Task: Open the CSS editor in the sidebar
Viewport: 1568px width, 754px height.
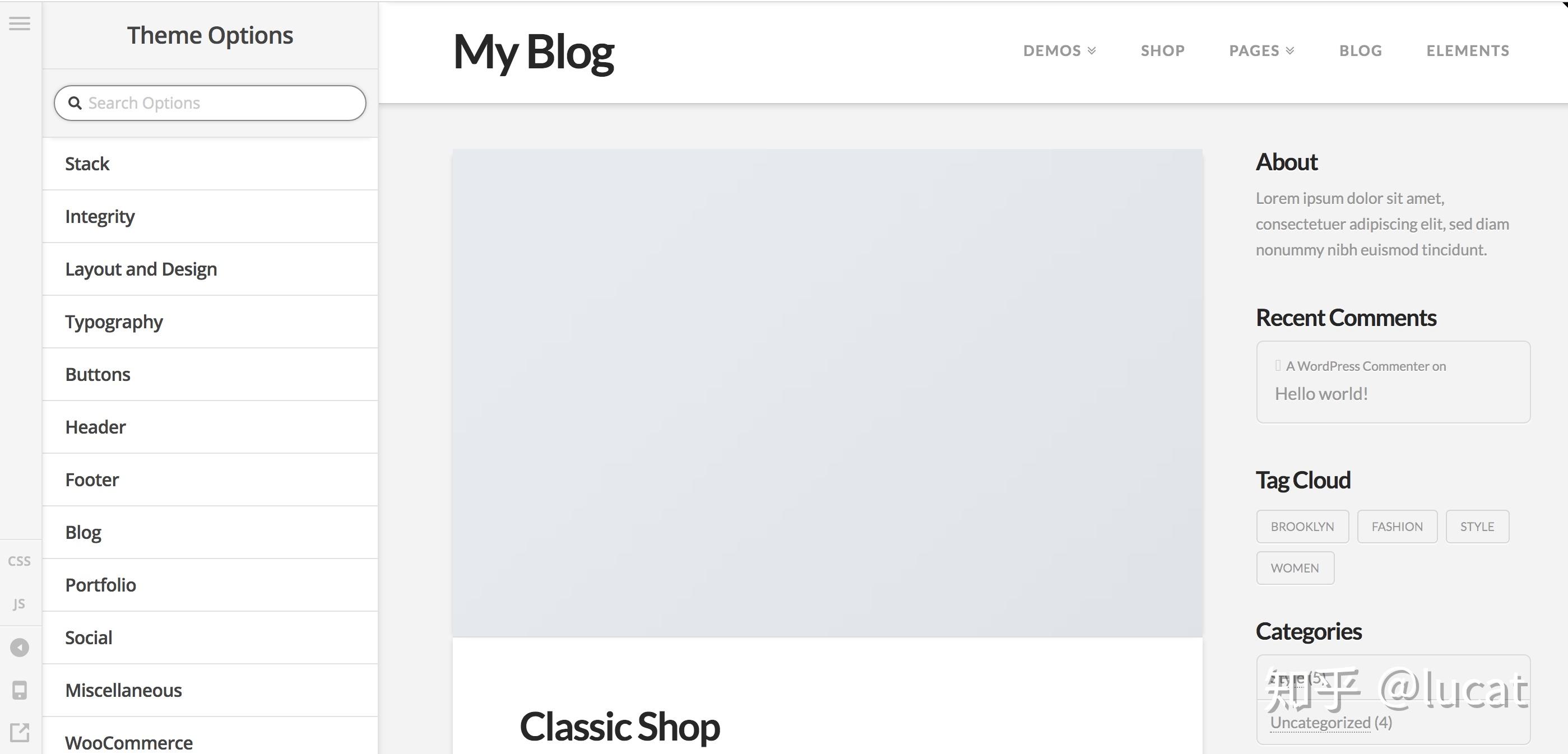Action: [x=20, y=561]
